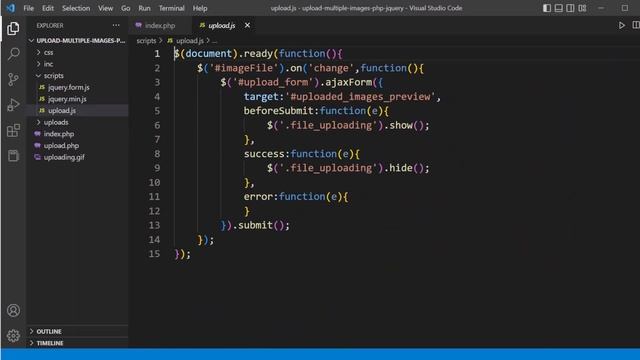Select the upload.js editor tab
Viewport: 640px width, 360px height.
[x=222, y=25]
